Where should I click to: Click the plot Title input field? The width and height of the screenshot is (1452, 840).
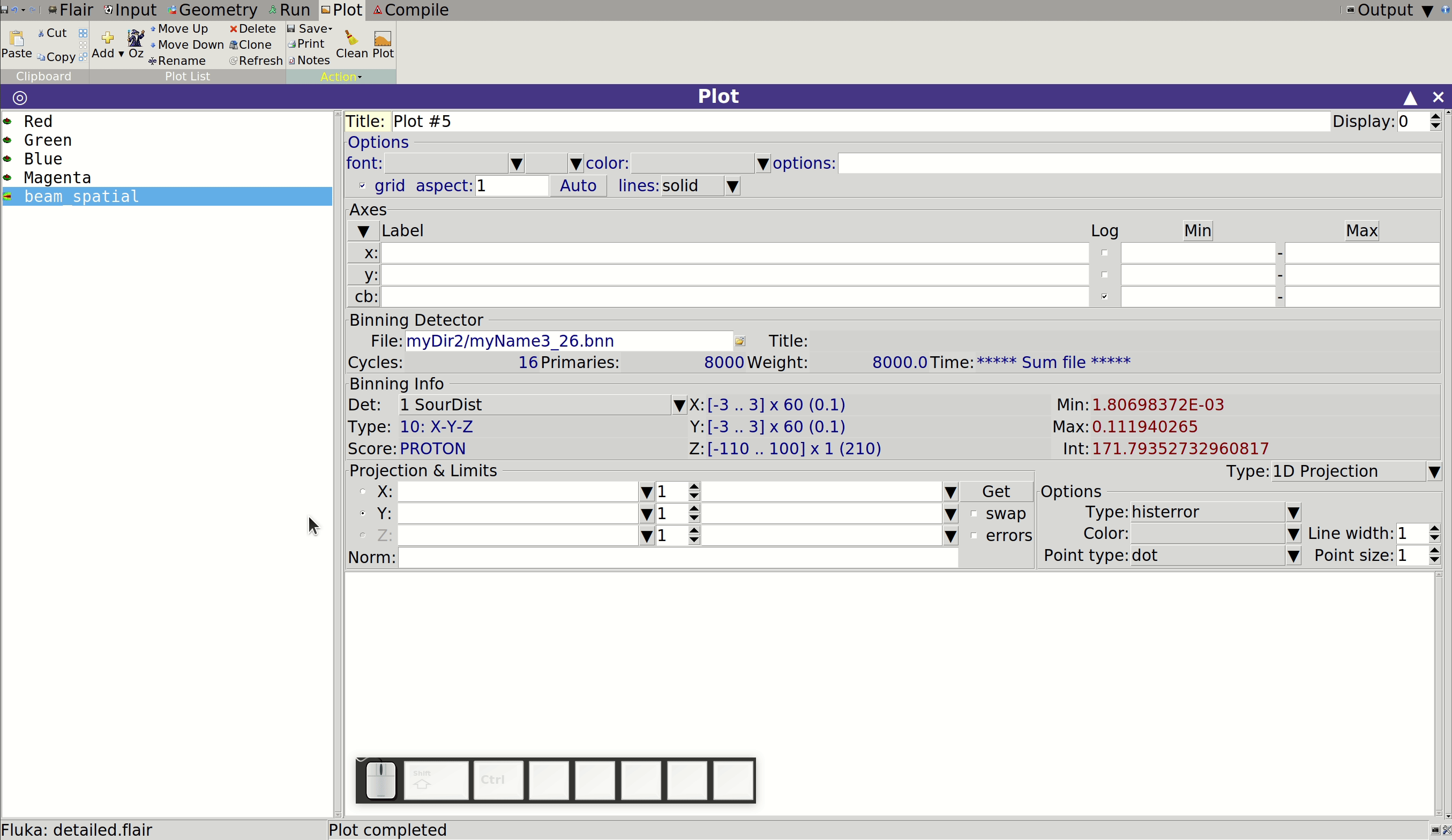860,122
